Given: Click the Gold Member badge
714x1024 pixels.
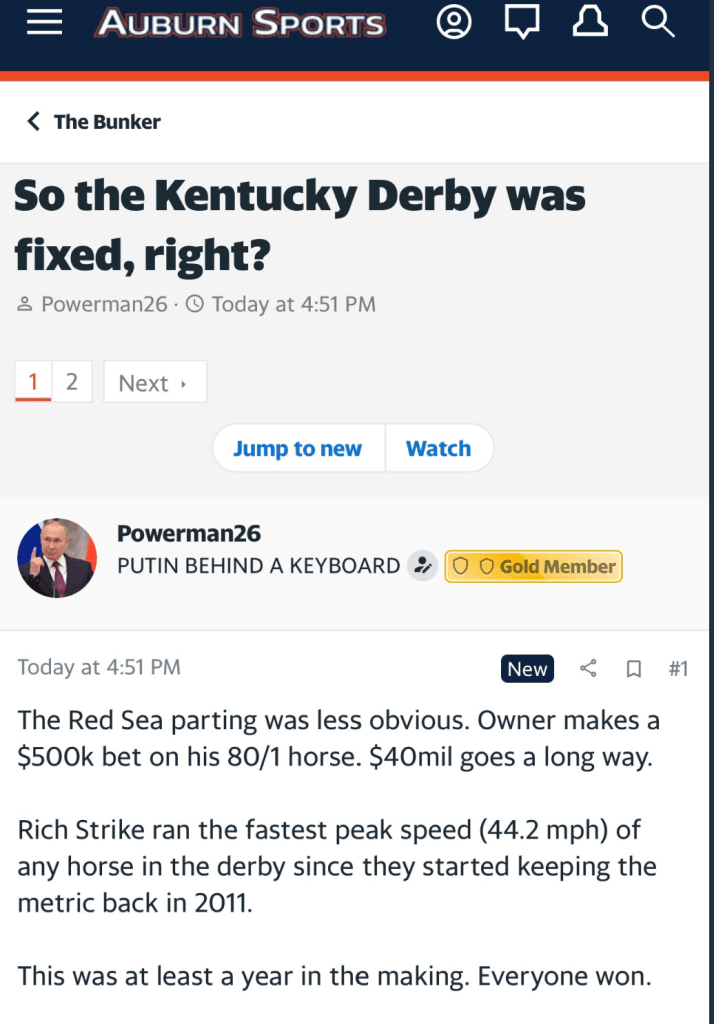Looking at the screenshot, I should [533, 566].
